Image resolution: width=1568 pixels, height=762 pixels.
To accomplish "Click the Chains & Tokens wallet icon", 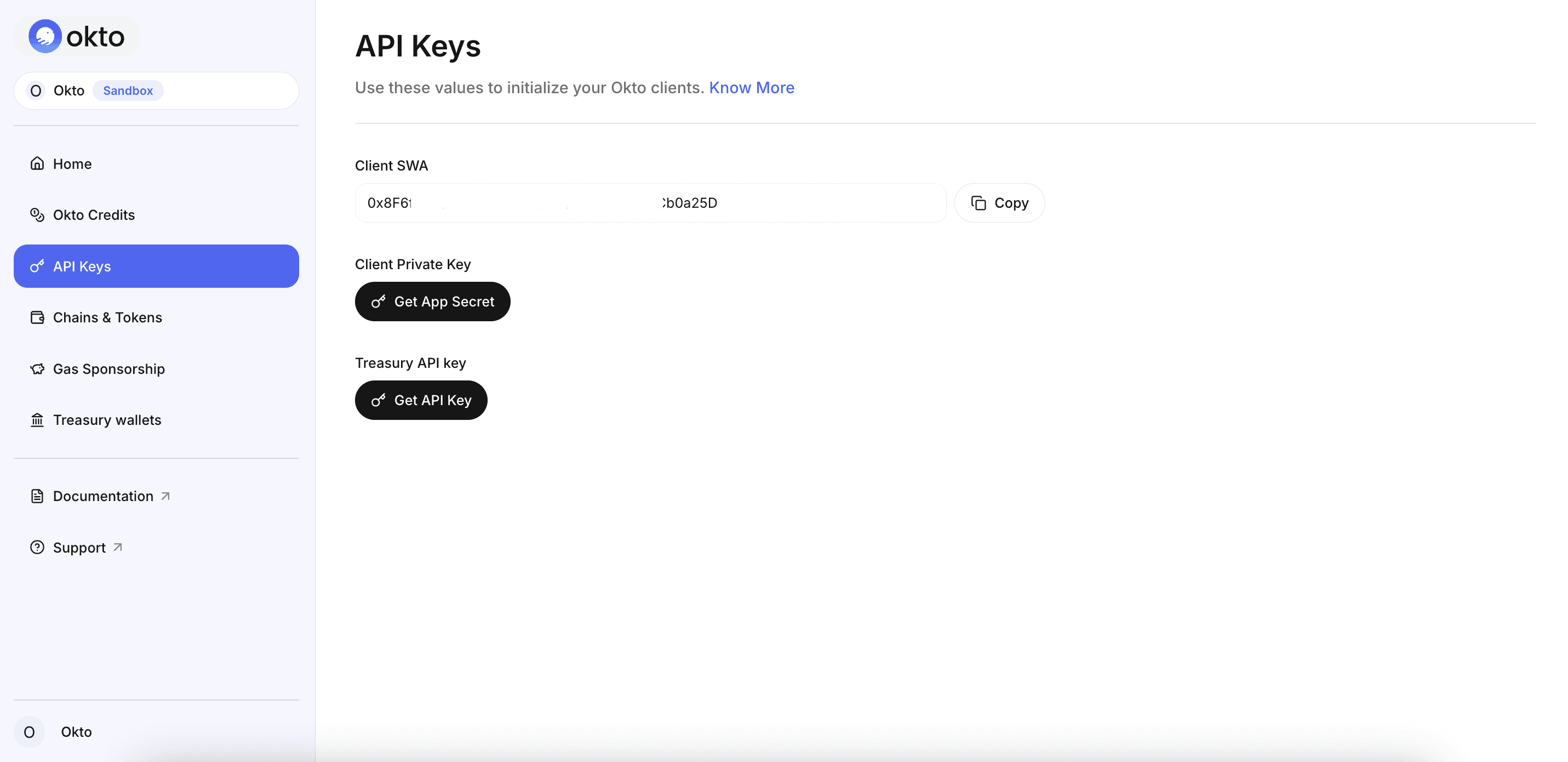I will coord(37,317).
